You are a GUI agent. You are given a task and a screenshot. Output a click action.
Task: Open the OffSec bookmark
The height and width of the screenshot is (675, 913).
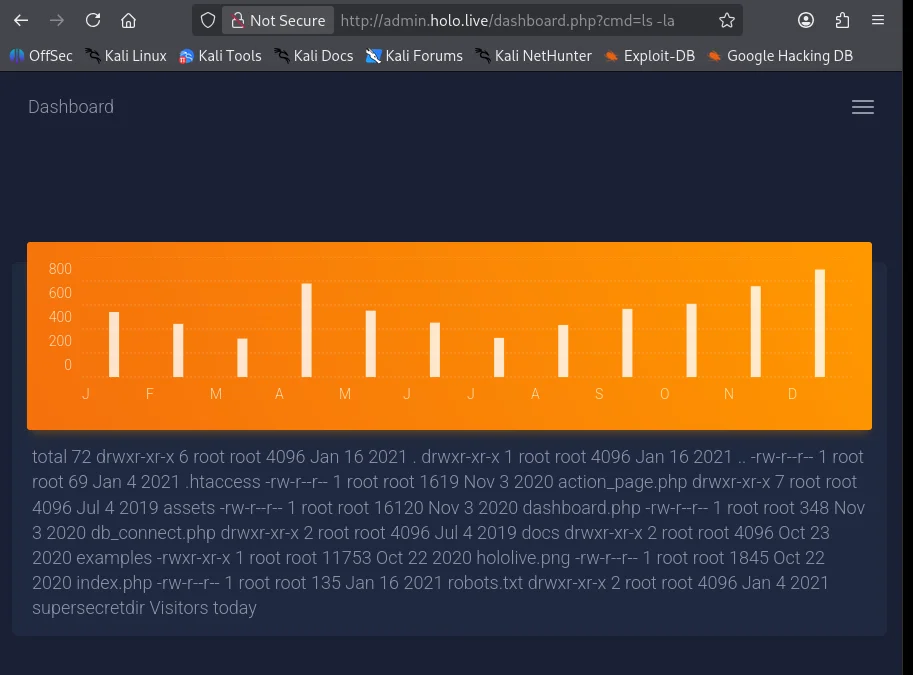coord(41,56)
